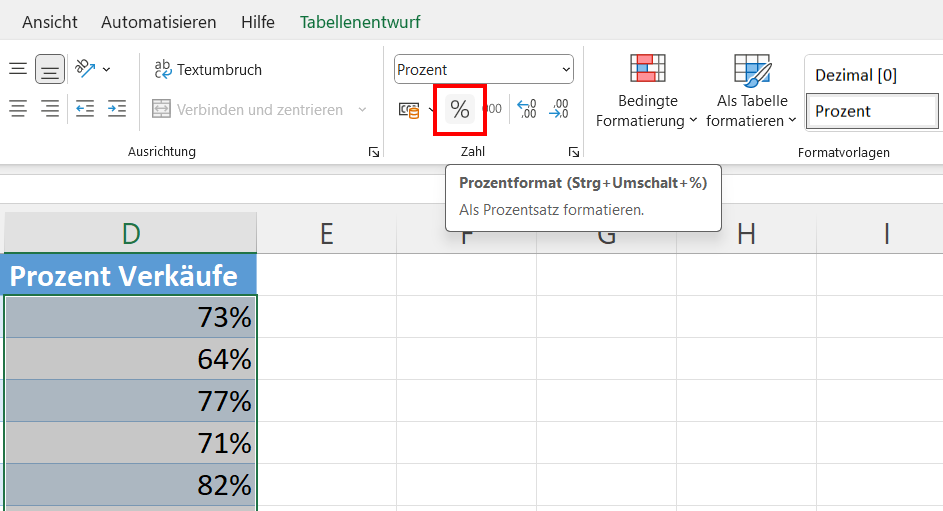Image resolution: width=943 pixels, height=511 pixels.
Task: Open the text orientation dropdown arrow
Action: click(106, 70)
